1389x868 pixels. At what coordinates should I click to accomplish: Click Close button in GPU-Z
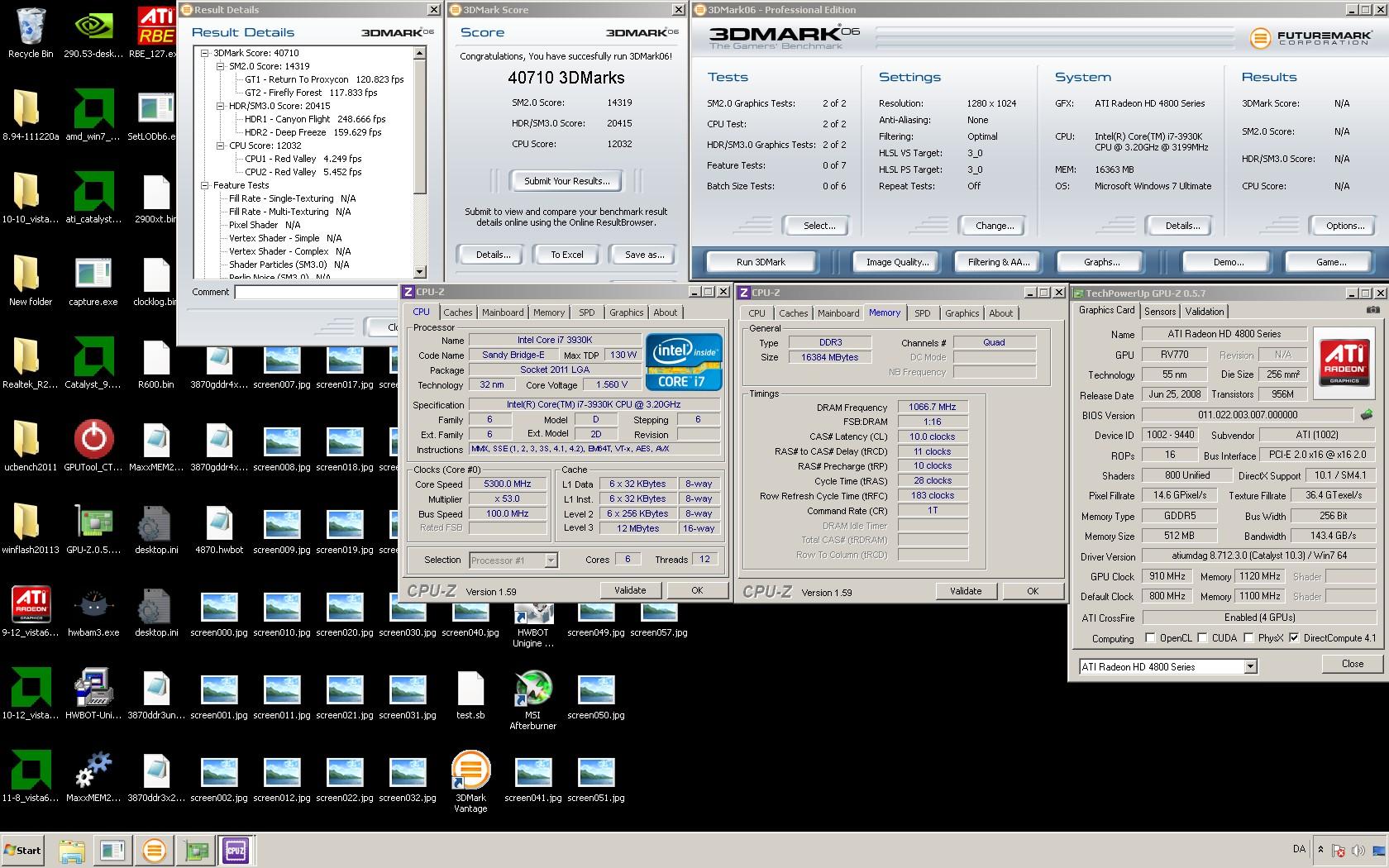pyautogui.click(x=1353, y=664)
